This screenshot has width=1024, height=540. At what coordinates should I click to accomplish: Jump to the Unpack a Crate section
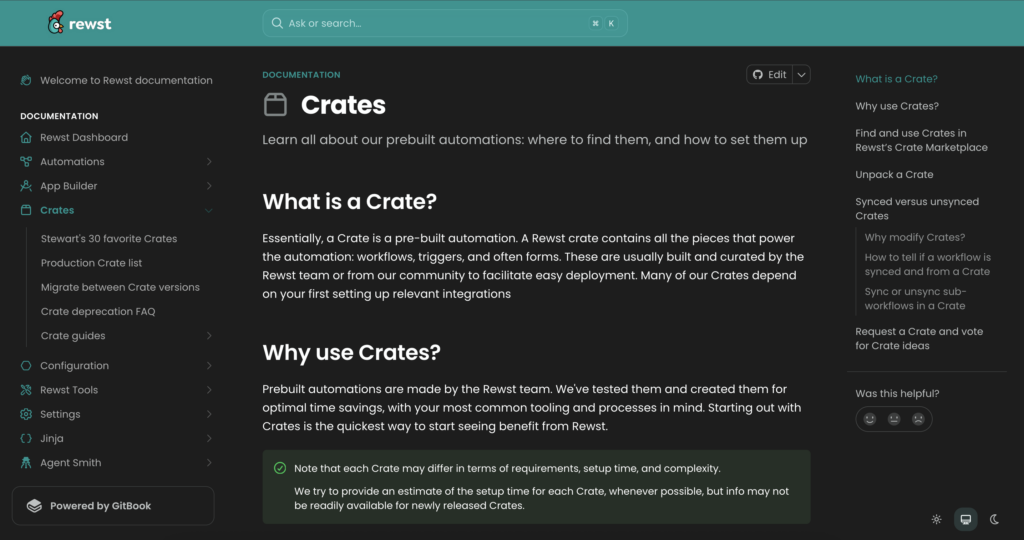pyautogui.click(x=894, y=174)
